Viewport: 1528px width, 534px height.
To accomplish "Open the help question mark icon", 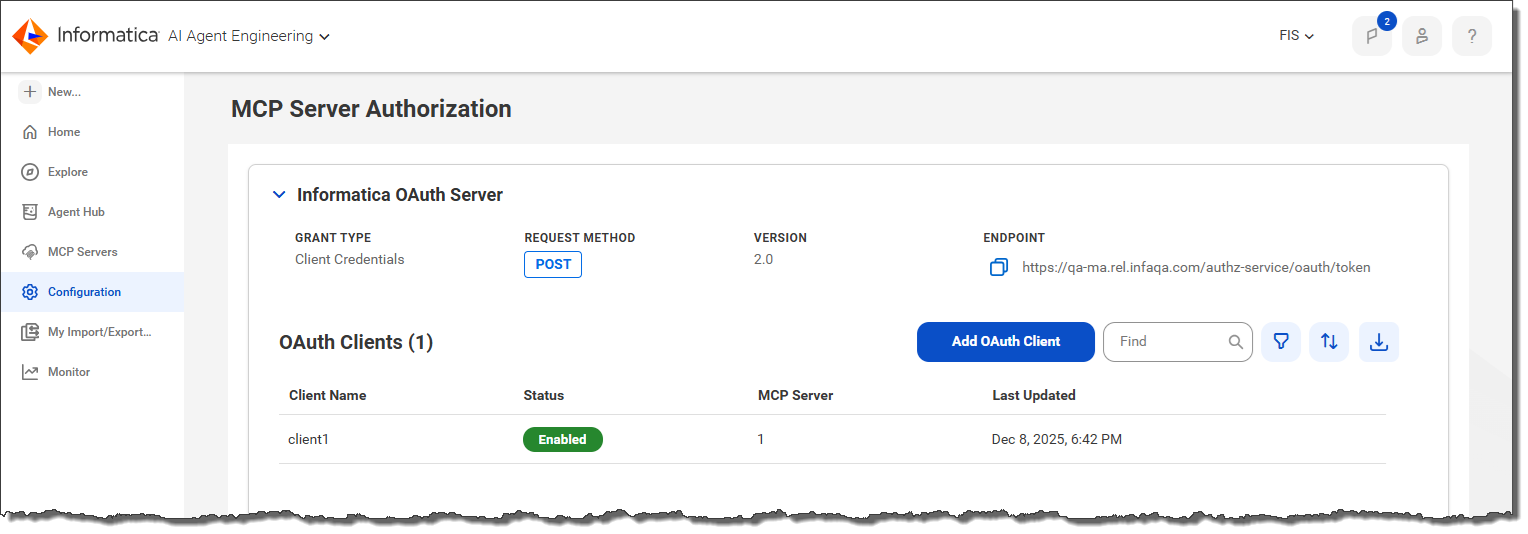I will pos(1471,36).
